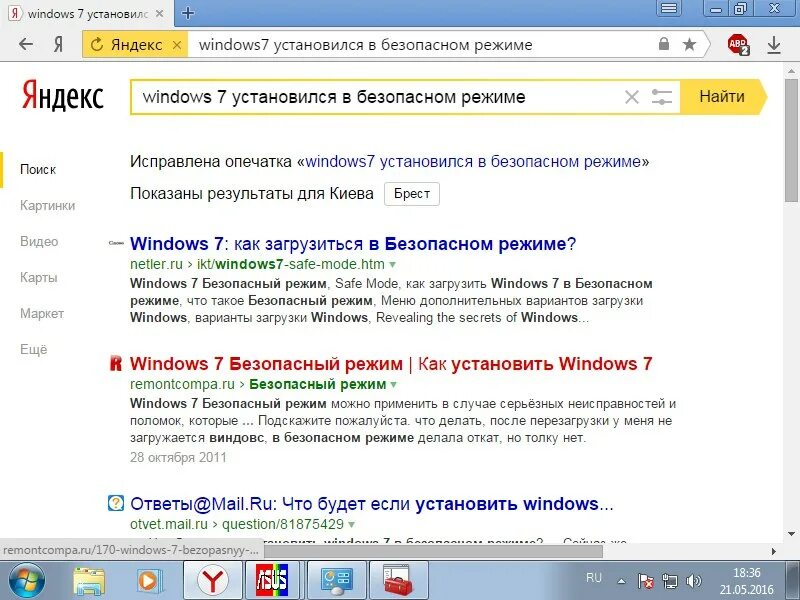The height and width of the screenshot is (600, 800).
Task: Click the Яндекс logo
Action: [63, 95]
